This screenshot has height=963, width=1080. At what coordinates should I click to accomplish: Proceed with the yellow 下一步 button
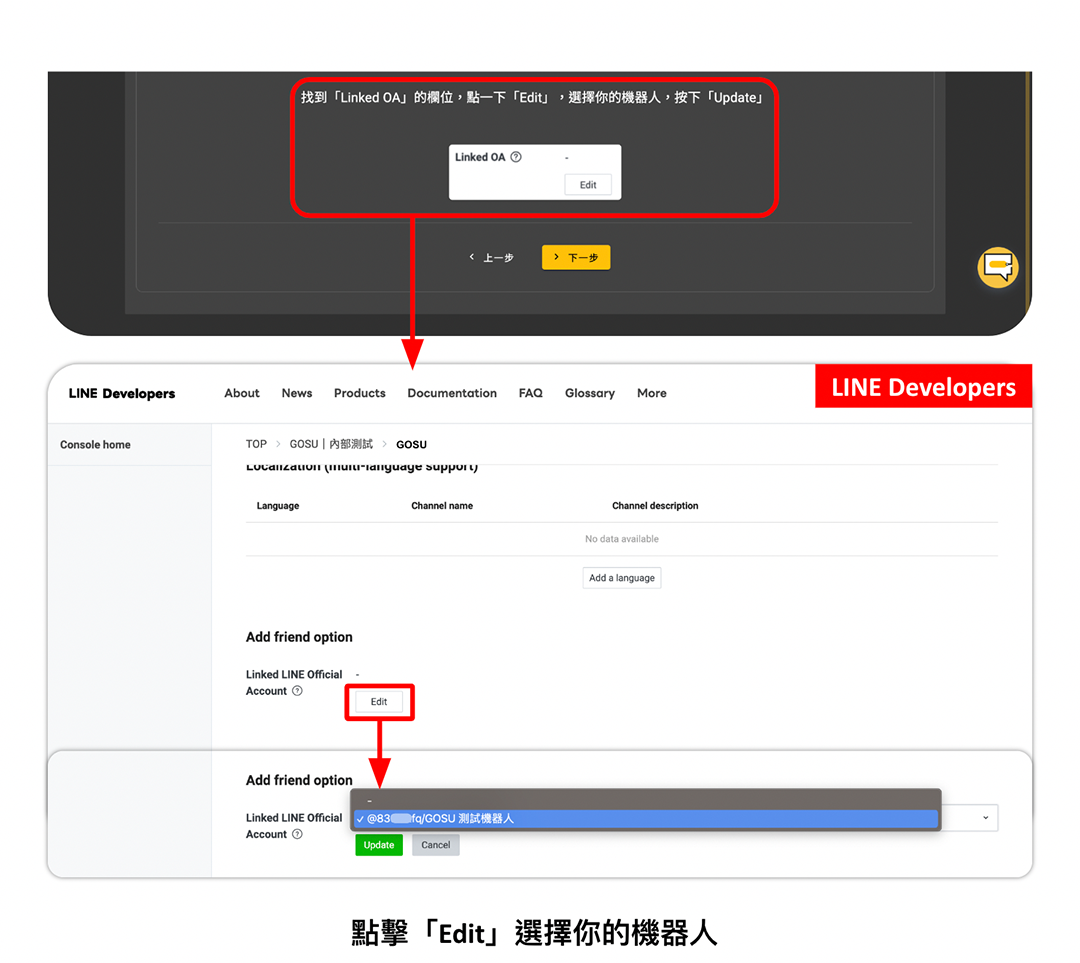pyautogui.click(x=576, y=258)
